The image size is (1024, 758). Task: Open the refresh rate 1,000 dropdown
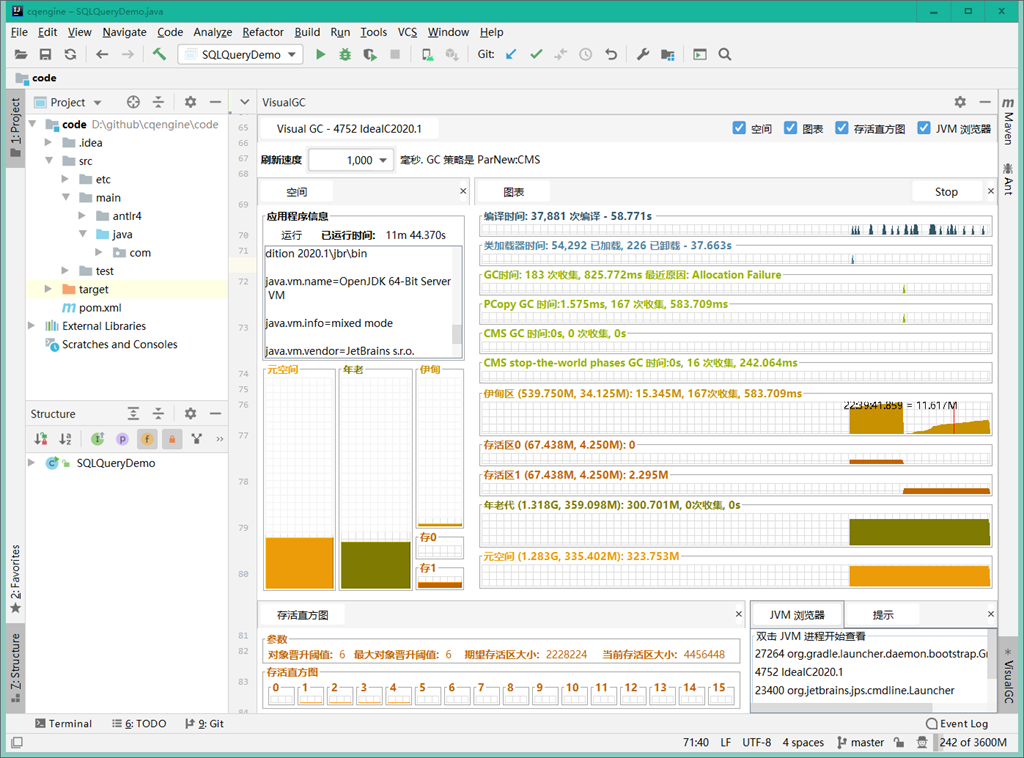click(351, 160)
